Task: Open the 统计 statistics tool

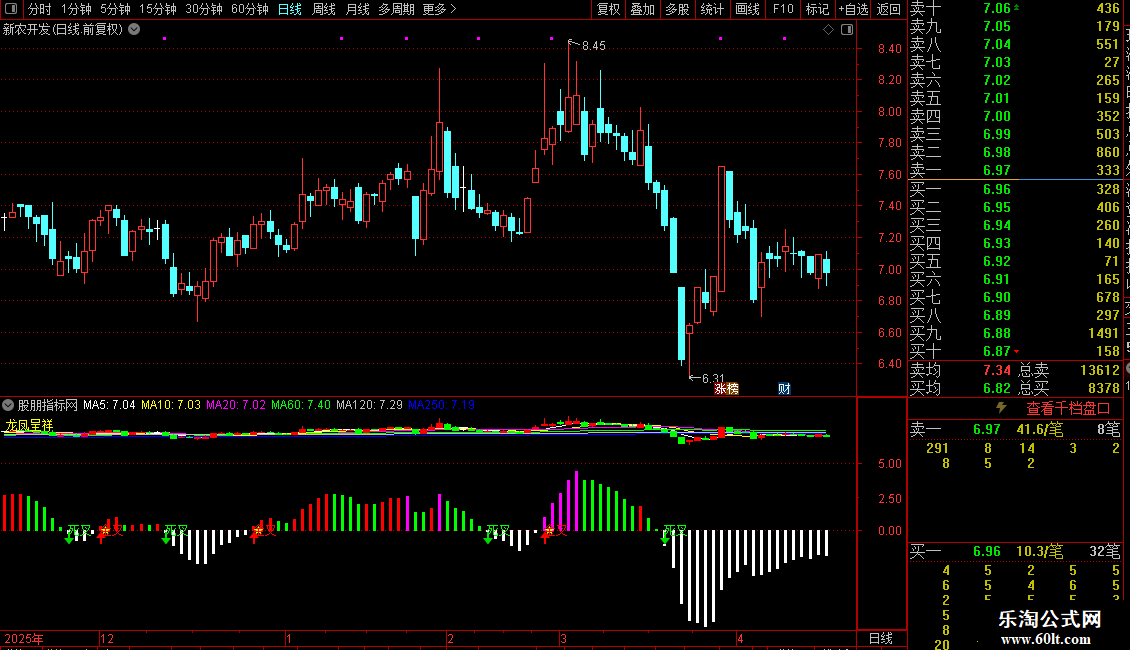Action: [x=711, y=9]
